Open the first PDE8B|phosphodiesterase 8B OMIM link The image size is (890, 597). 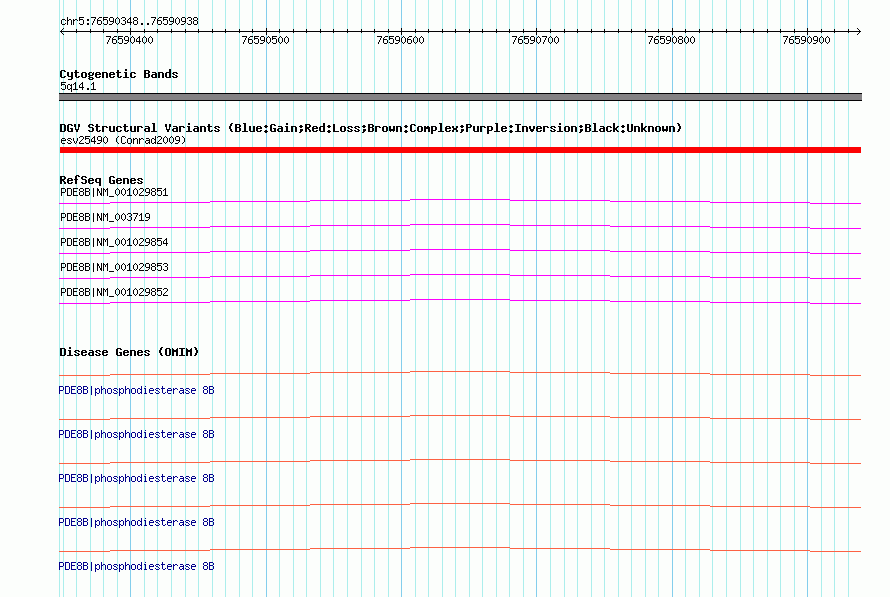tap(136, 390)
